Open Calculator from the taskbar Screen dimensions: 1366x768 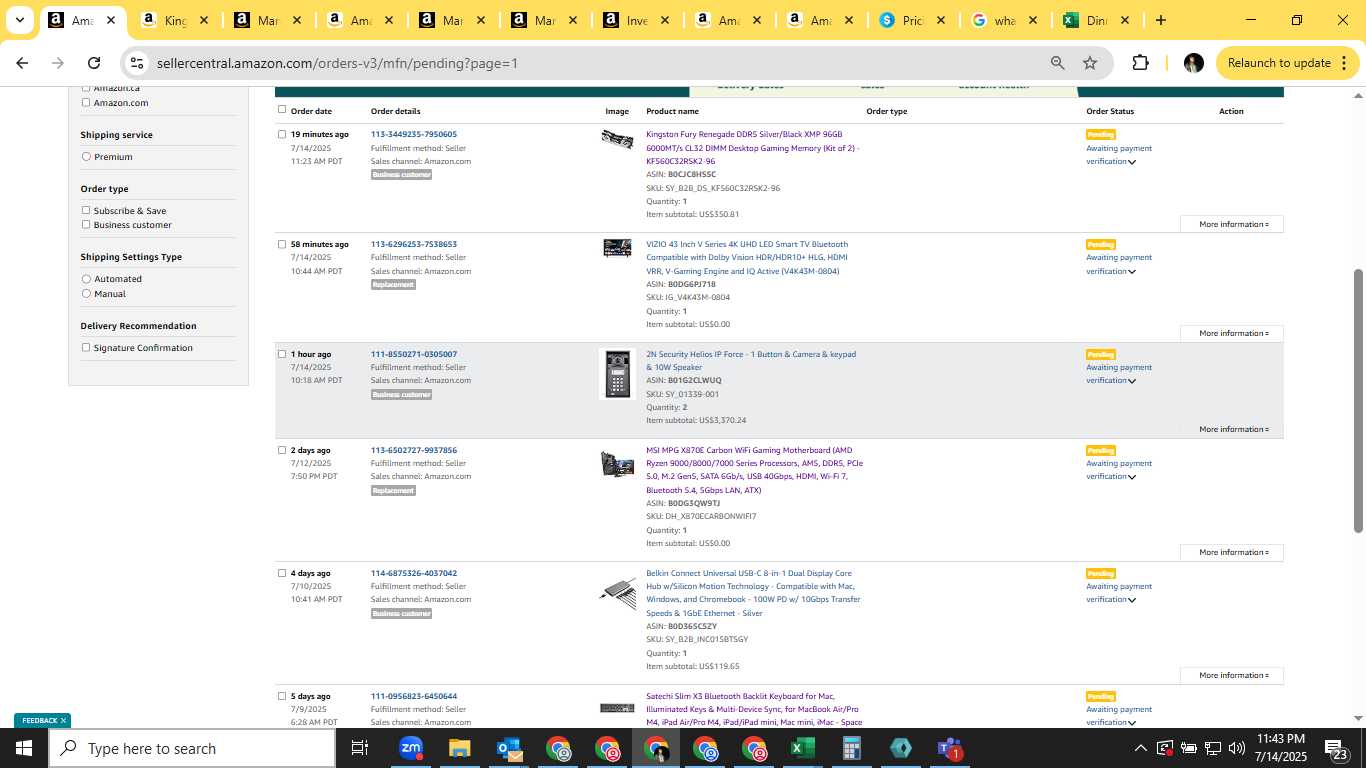(851, 748)
